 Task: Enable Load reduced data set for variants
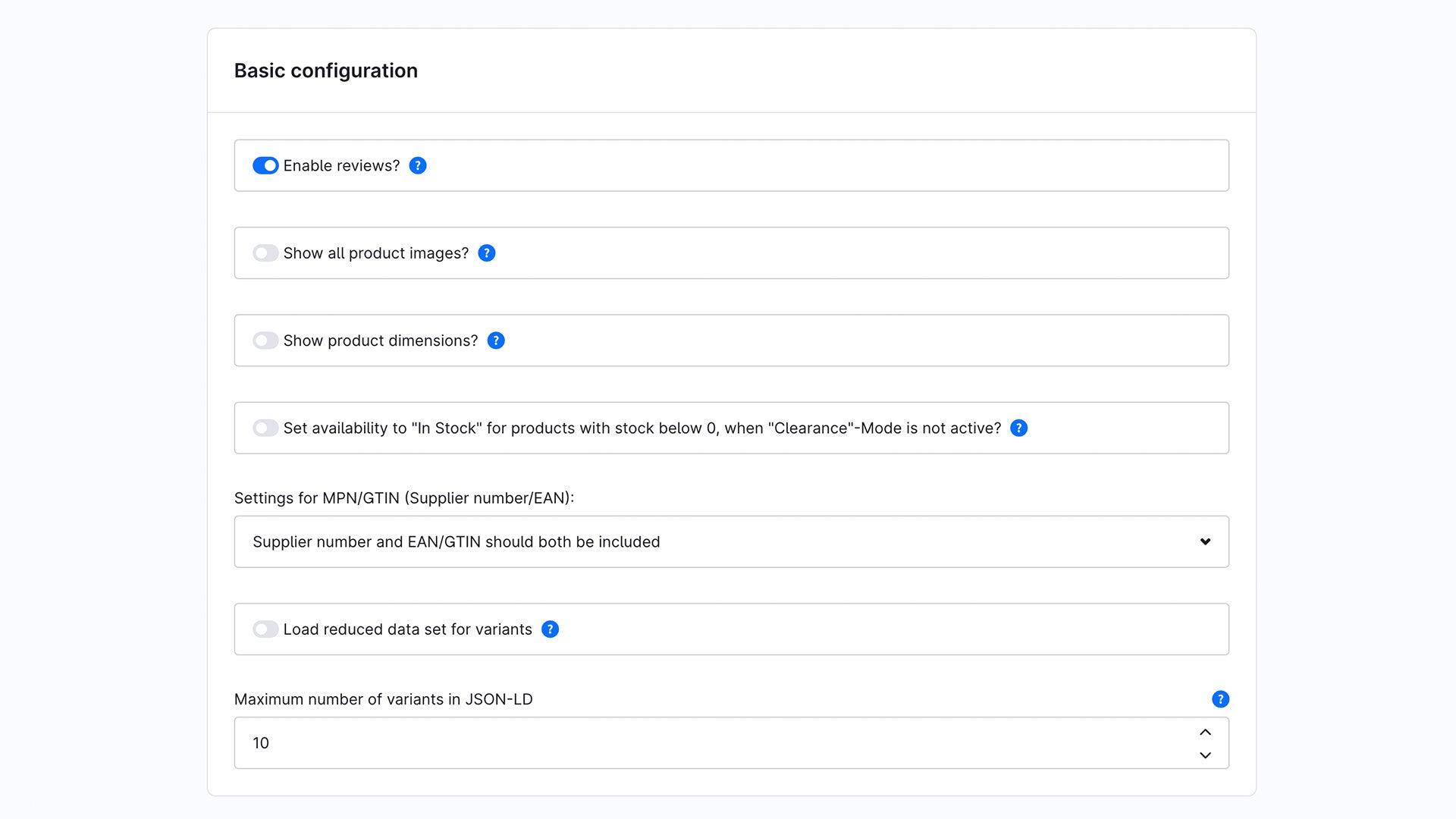pos(265,629)
